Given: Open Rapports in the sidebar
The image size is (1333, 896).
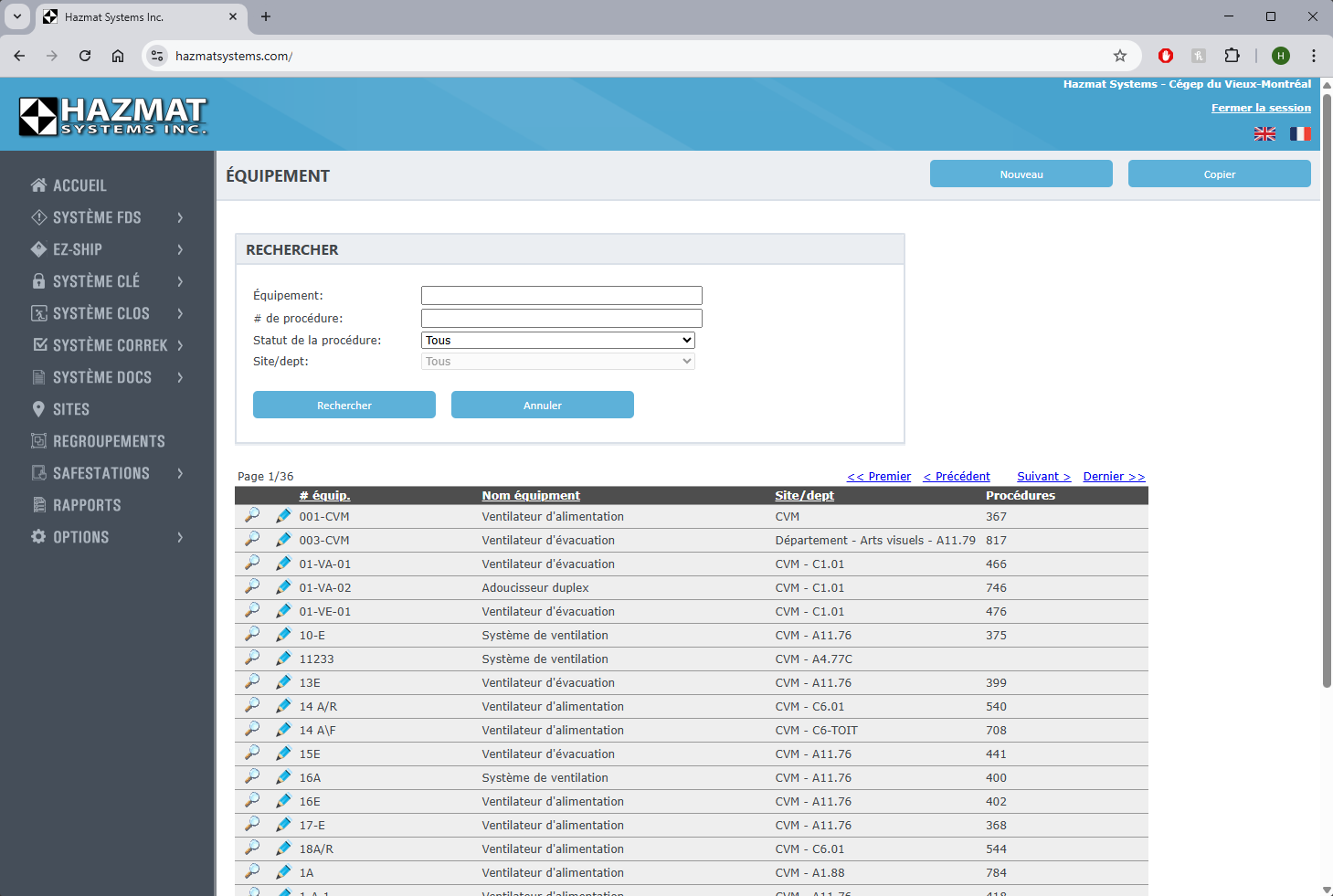Looking at the screenshot, I should [x=87, y=505].
